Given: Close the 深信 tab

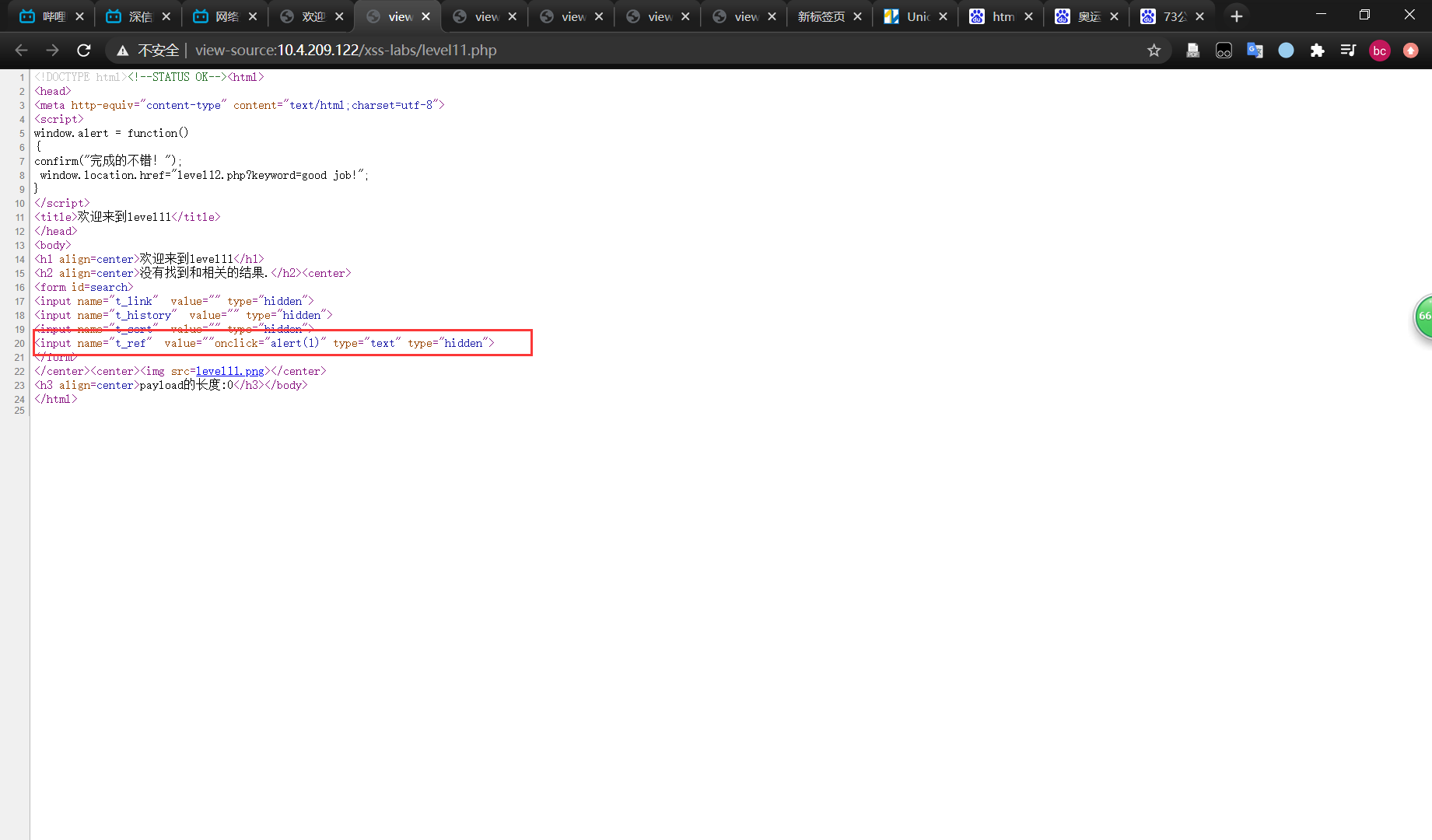Looking at the screenshot, I should point(166,16).
